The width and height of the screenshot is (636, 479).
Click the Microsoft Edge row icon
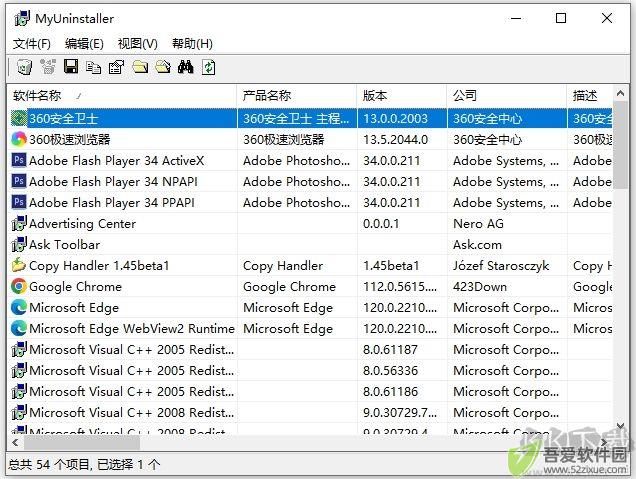(x=19, y=307)
